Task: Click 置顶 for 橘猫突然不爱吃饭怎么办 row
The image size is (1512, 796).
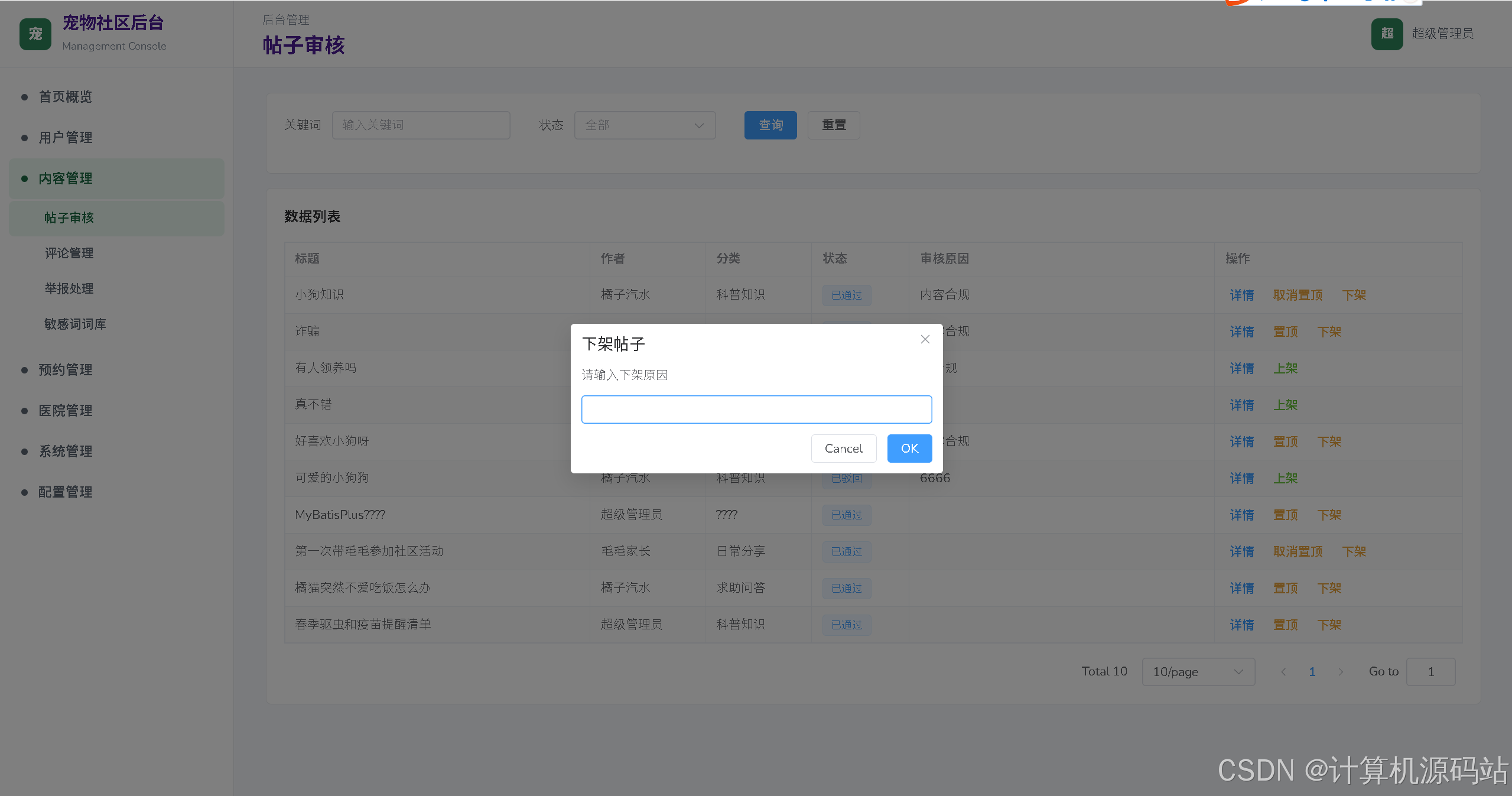Action: coord(1285,588)
